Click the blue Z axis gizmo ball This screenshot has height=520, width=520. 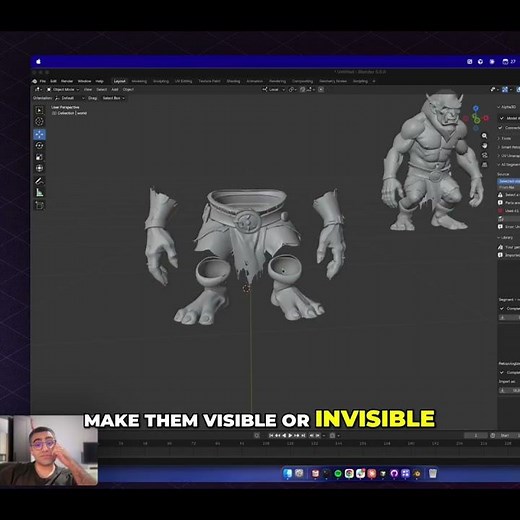click(476, 108)
